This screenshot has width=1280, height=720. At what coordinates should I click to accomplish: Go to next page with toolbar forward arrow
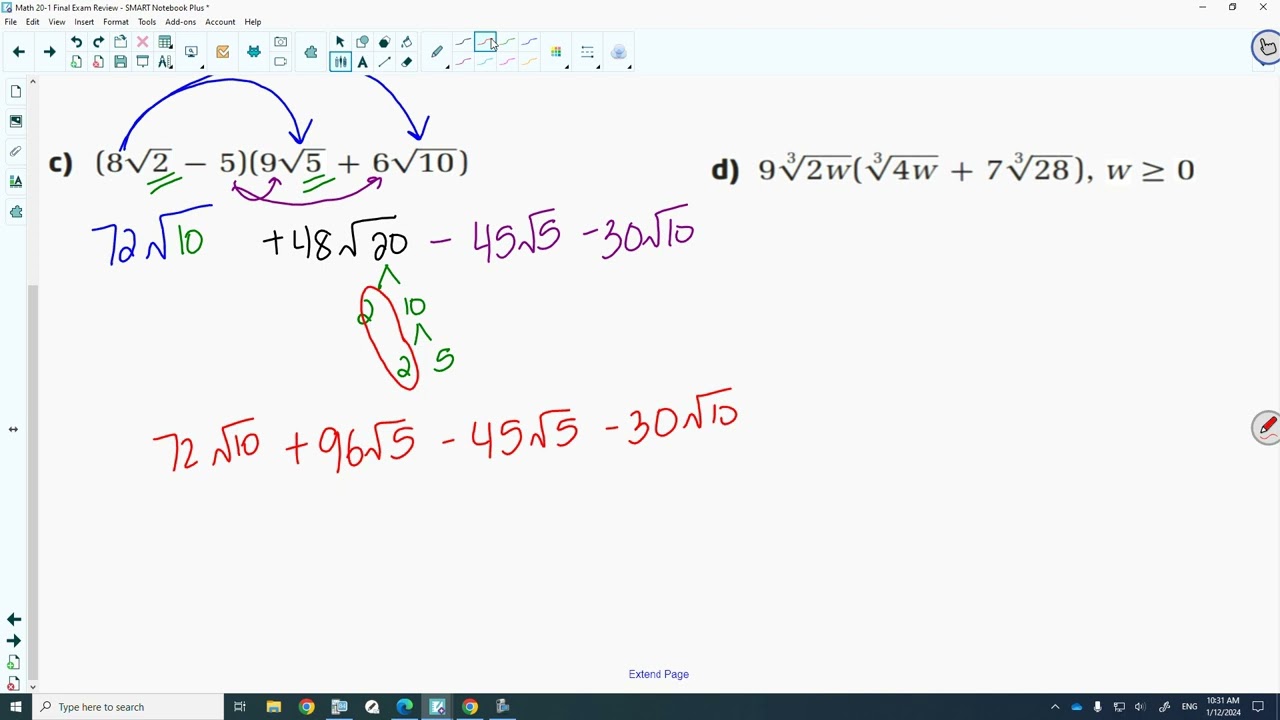(49, 52)
